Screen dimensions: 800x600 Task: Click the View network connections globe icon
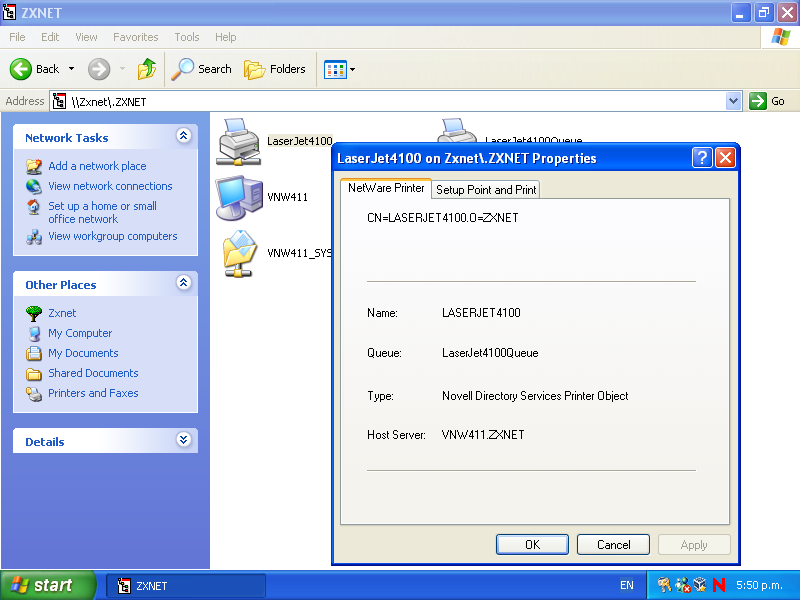click(34, 186)
